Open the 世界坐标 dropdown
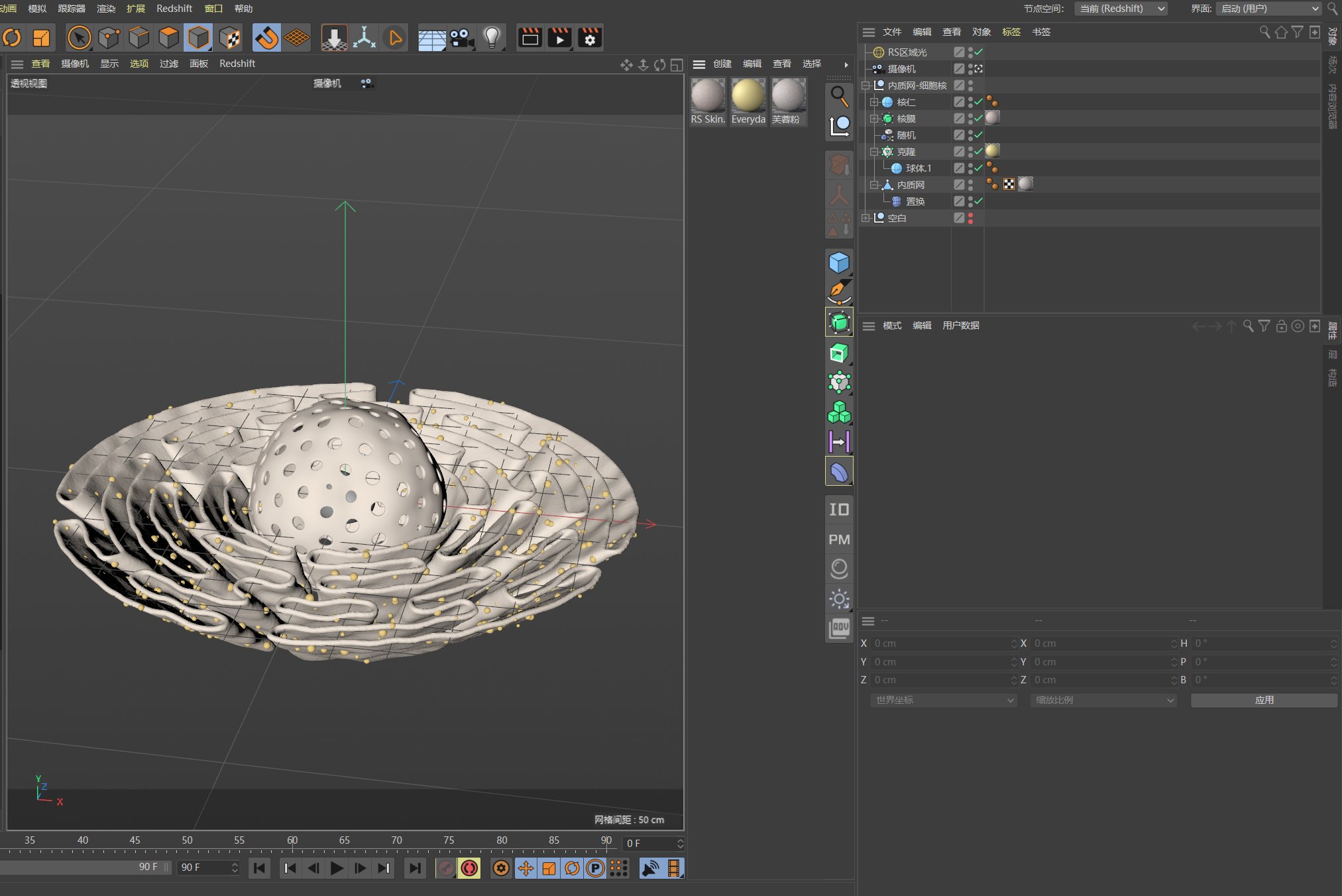1342x896 pixels. (944, 700)
